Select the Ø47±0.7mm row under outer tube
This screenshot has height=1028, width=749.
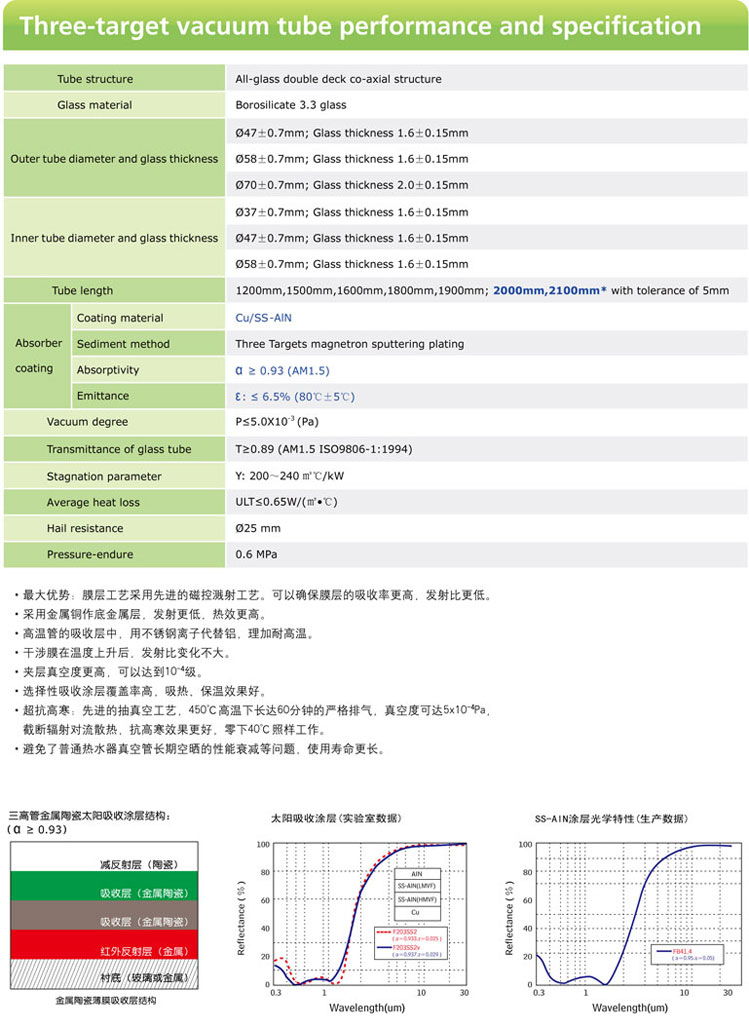(x=487, y=132)
